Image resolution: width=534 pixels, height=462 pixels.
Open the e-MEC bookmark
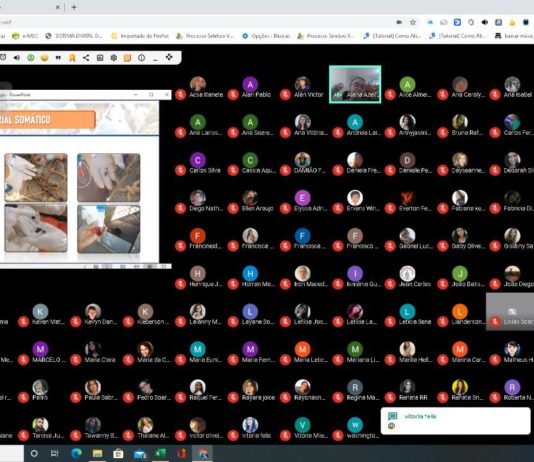pos(25,36)
